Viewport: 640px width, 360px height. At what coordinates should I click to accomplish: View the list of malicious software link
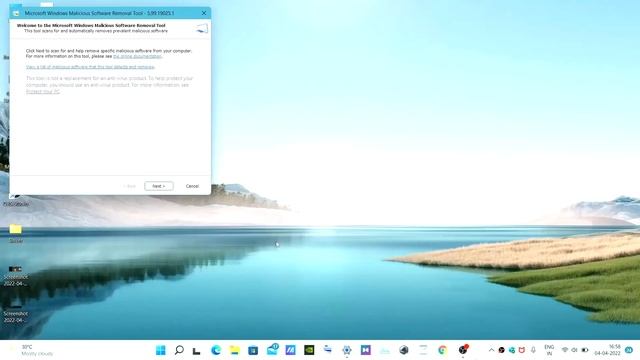(90, 67)
